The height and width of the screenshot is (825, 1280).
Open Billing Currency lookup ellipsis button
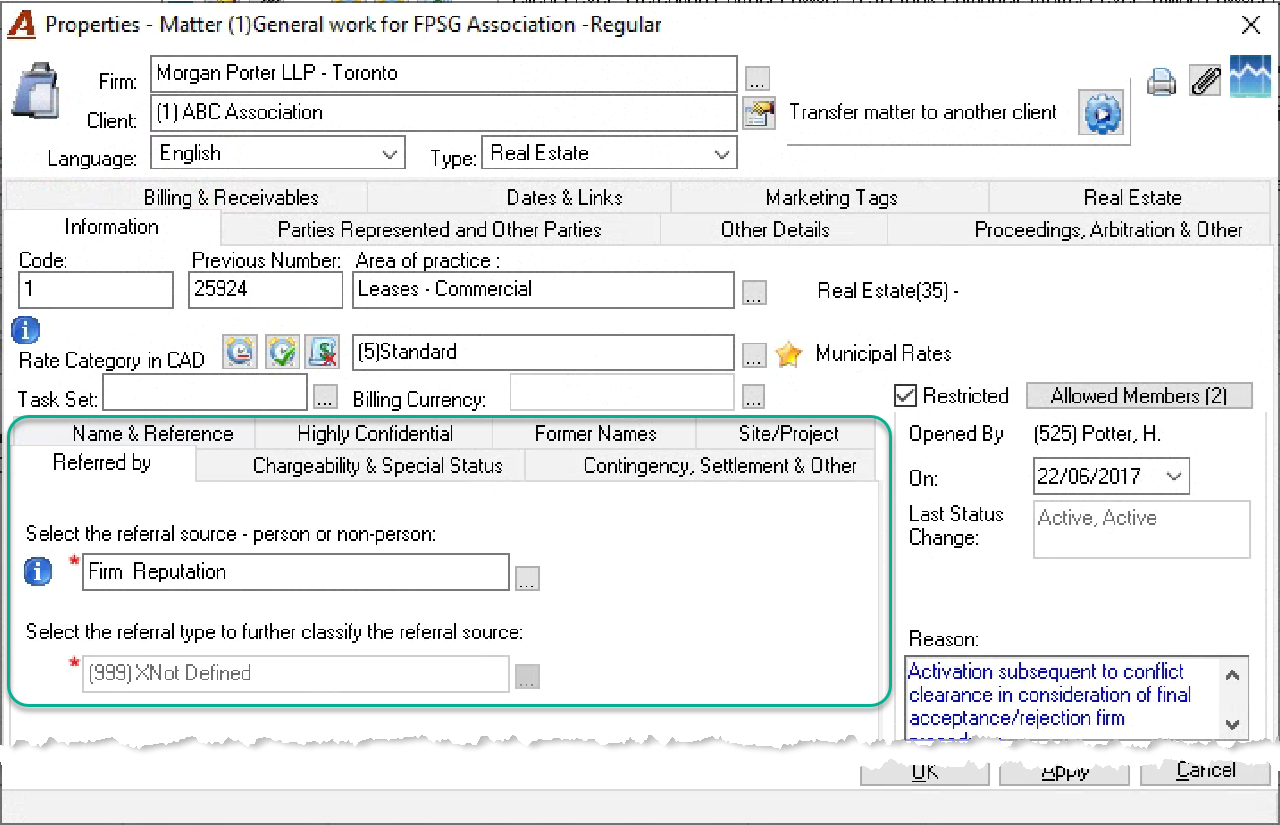tap(755, 397)
